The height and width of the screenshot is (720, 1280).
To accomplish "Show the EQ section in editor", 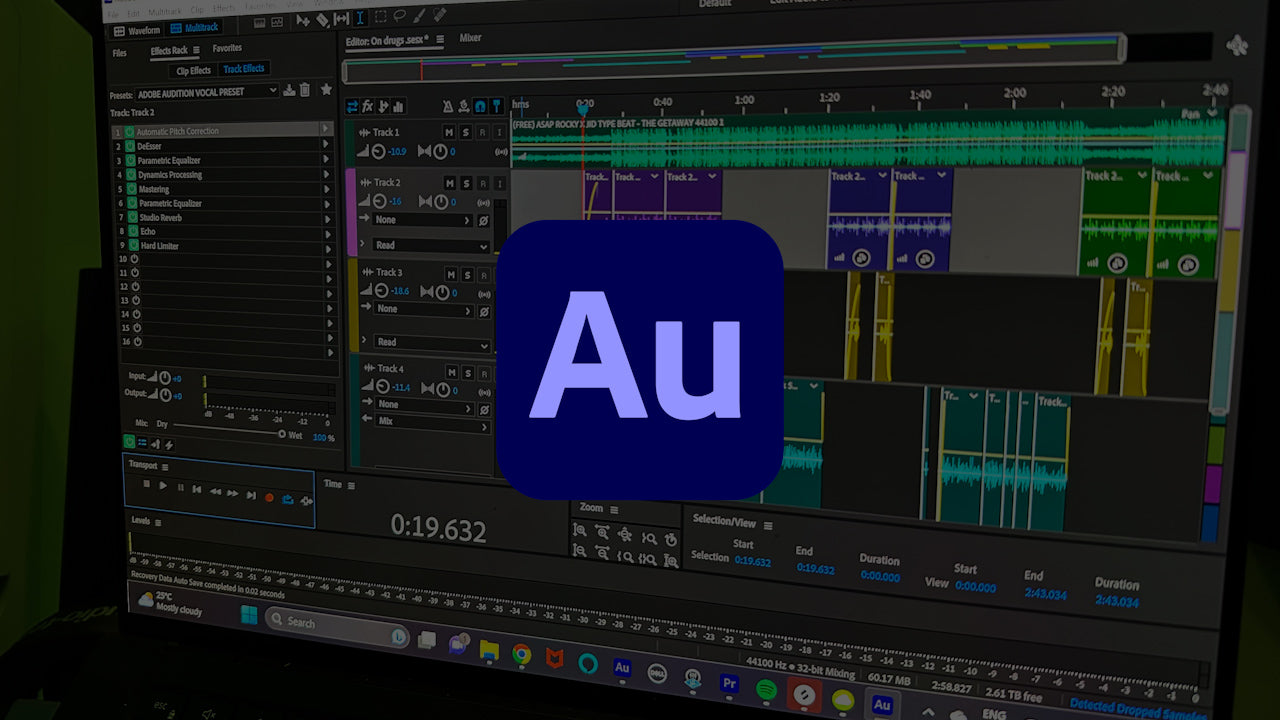I will click(x=398, y=106).
